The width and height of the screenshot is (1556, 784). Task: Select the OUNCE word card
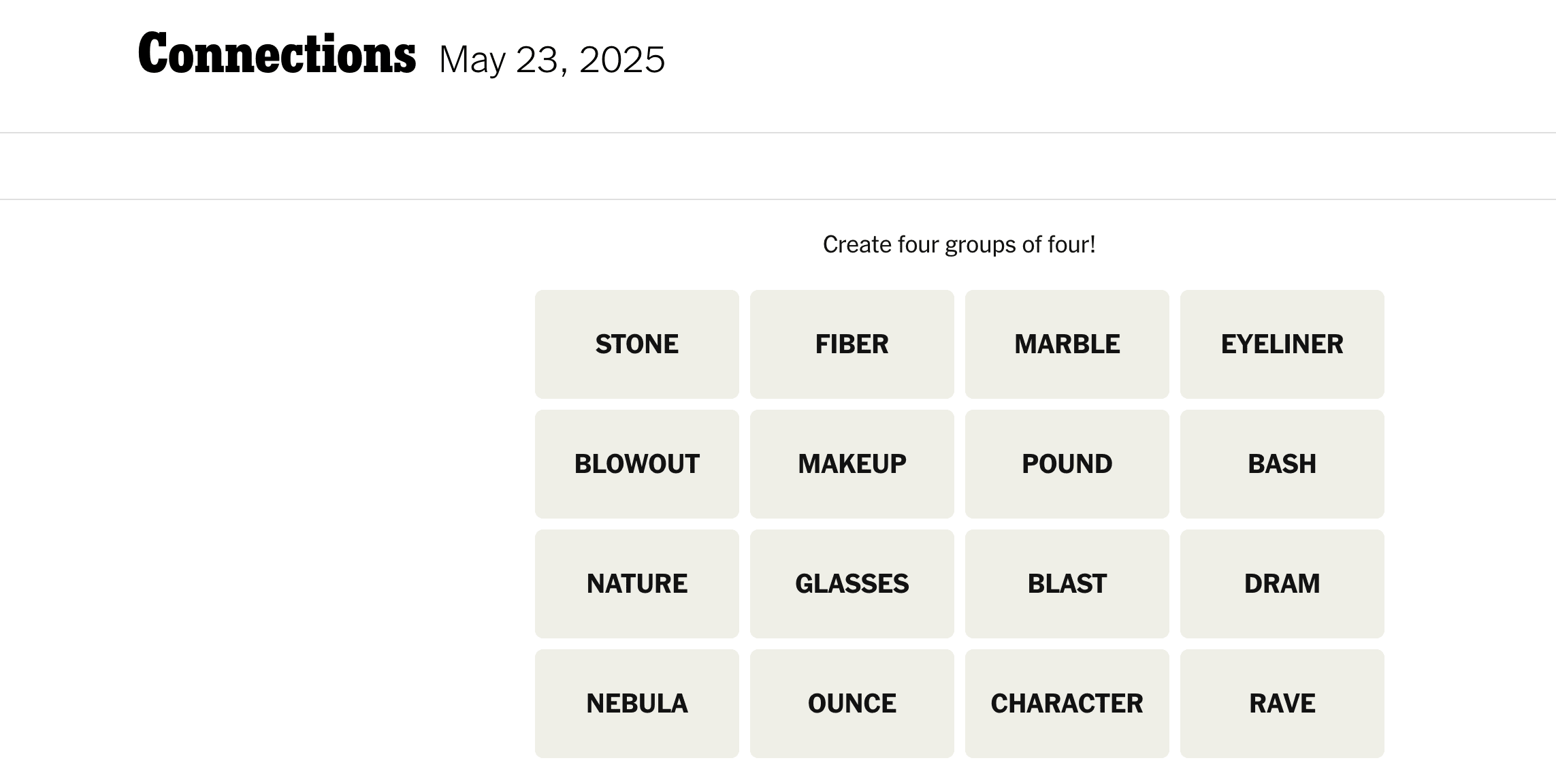coord(852,703)
